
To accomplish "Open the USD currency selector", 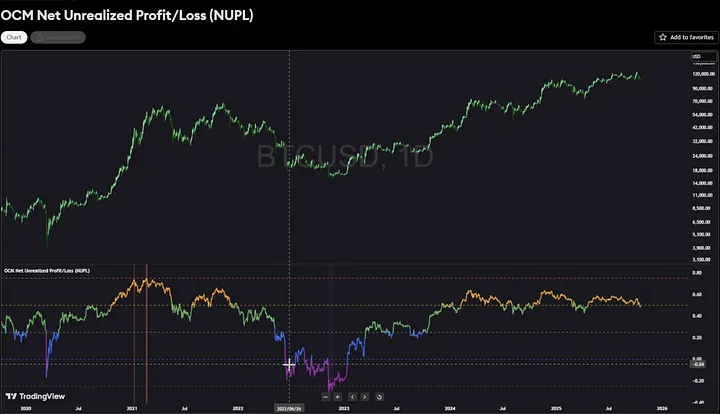I will pyautogui.click(x=697, y=56).
